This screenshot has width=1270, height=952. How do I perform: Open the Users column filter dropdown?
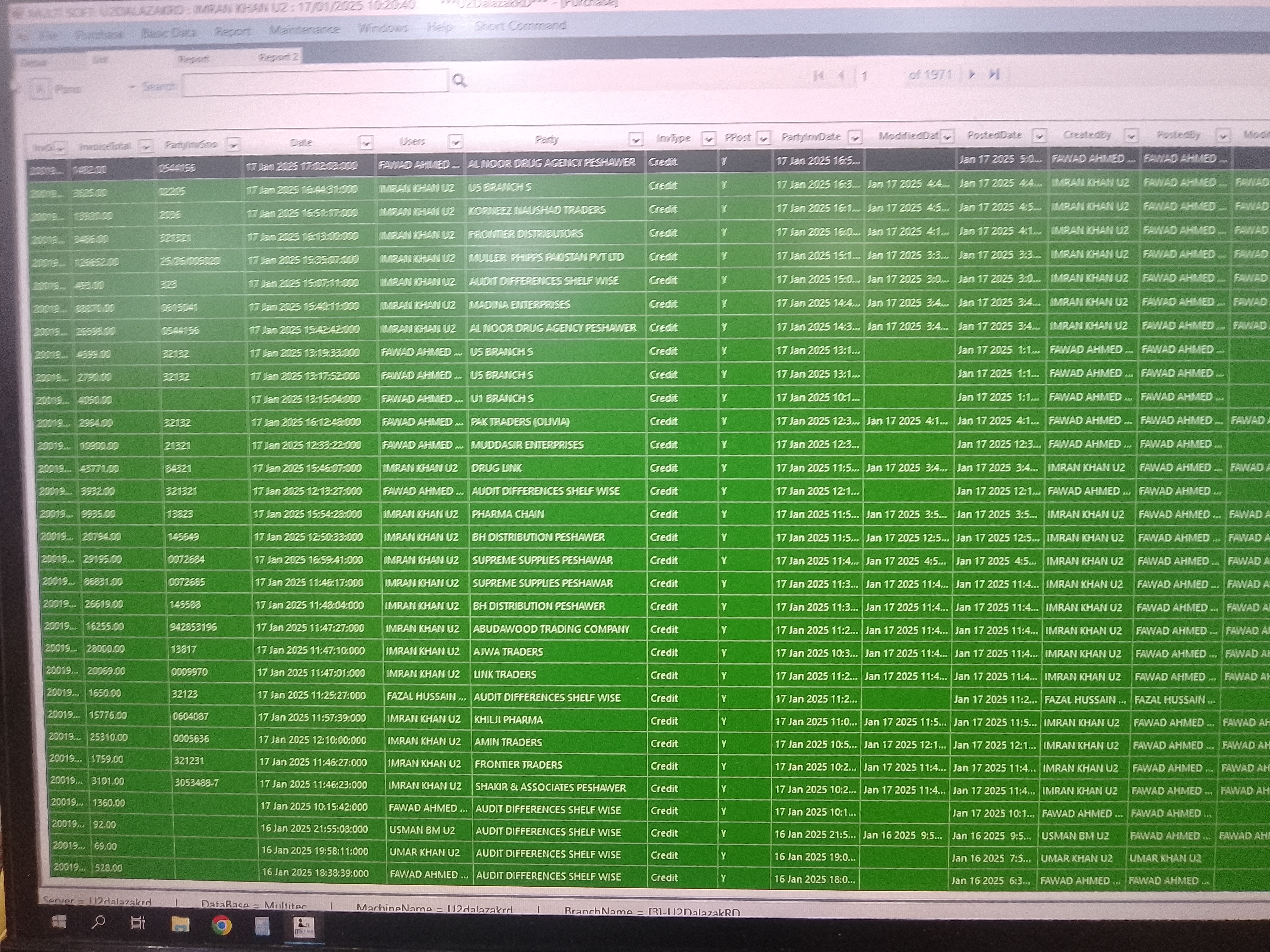(x=455, y=141)
